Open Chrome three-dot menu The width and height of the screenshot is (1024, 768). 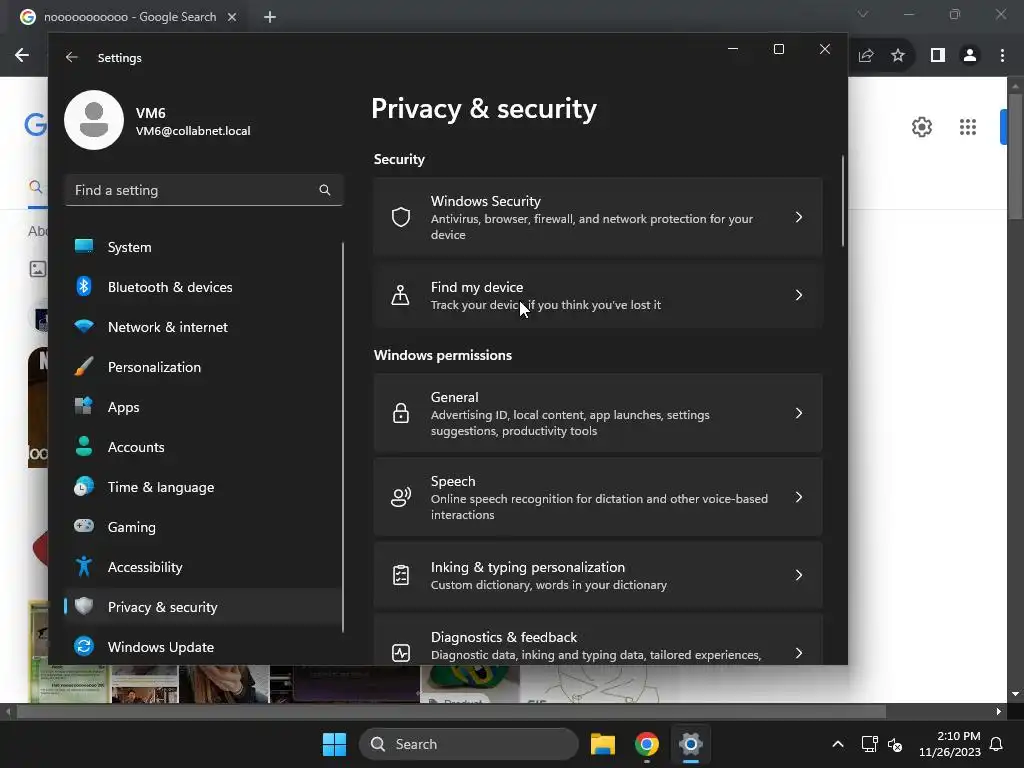pos(1002,56)
